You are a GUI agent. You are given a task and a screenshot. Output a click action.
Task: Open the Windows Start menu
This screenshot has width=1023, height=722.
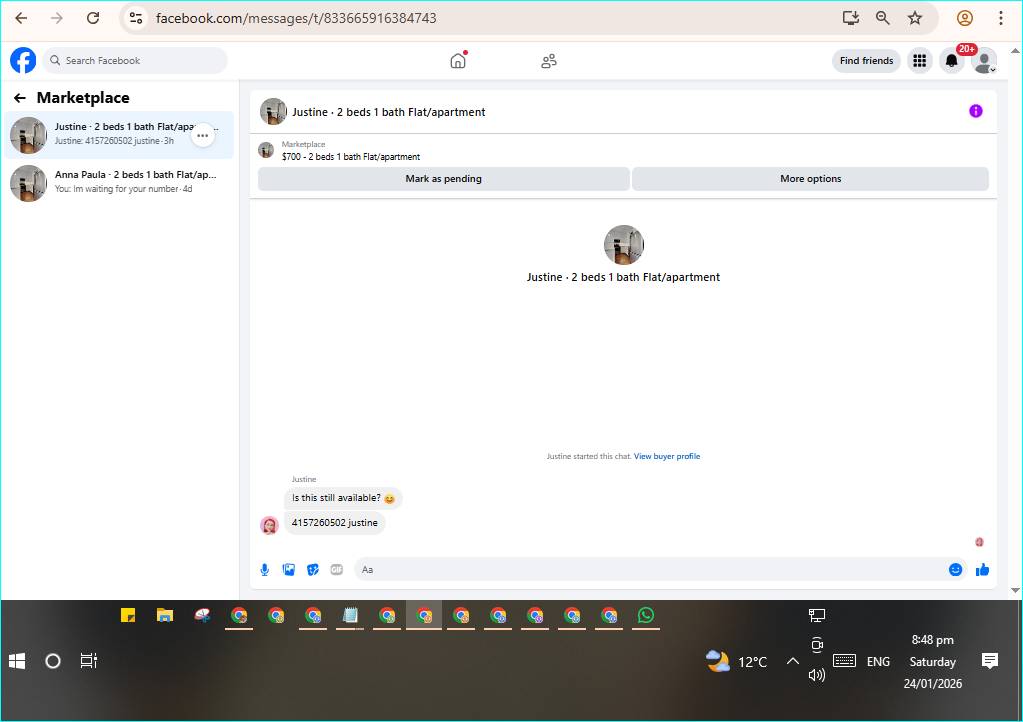[x=17, y=661]
